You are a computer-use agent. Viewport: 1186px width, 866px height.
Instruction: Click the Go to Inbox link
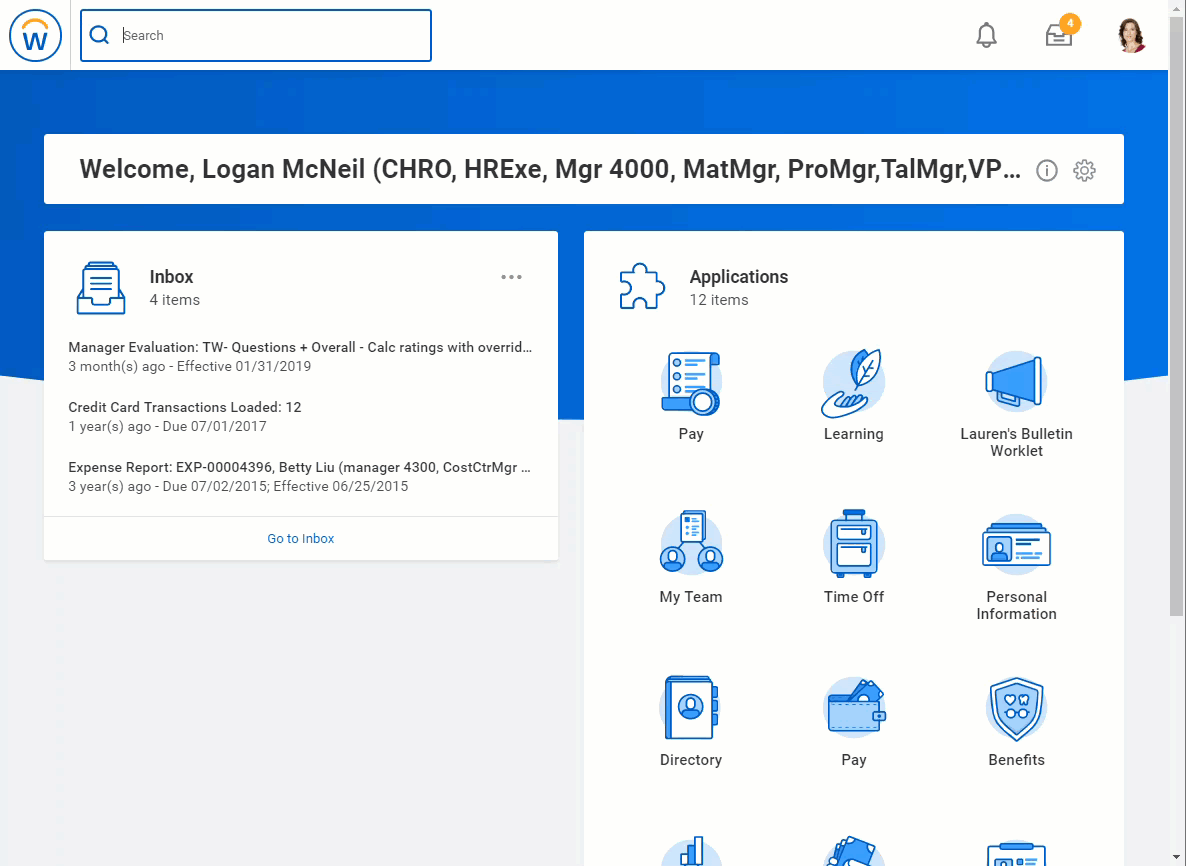pyautogui.click(x=300, y=538)
